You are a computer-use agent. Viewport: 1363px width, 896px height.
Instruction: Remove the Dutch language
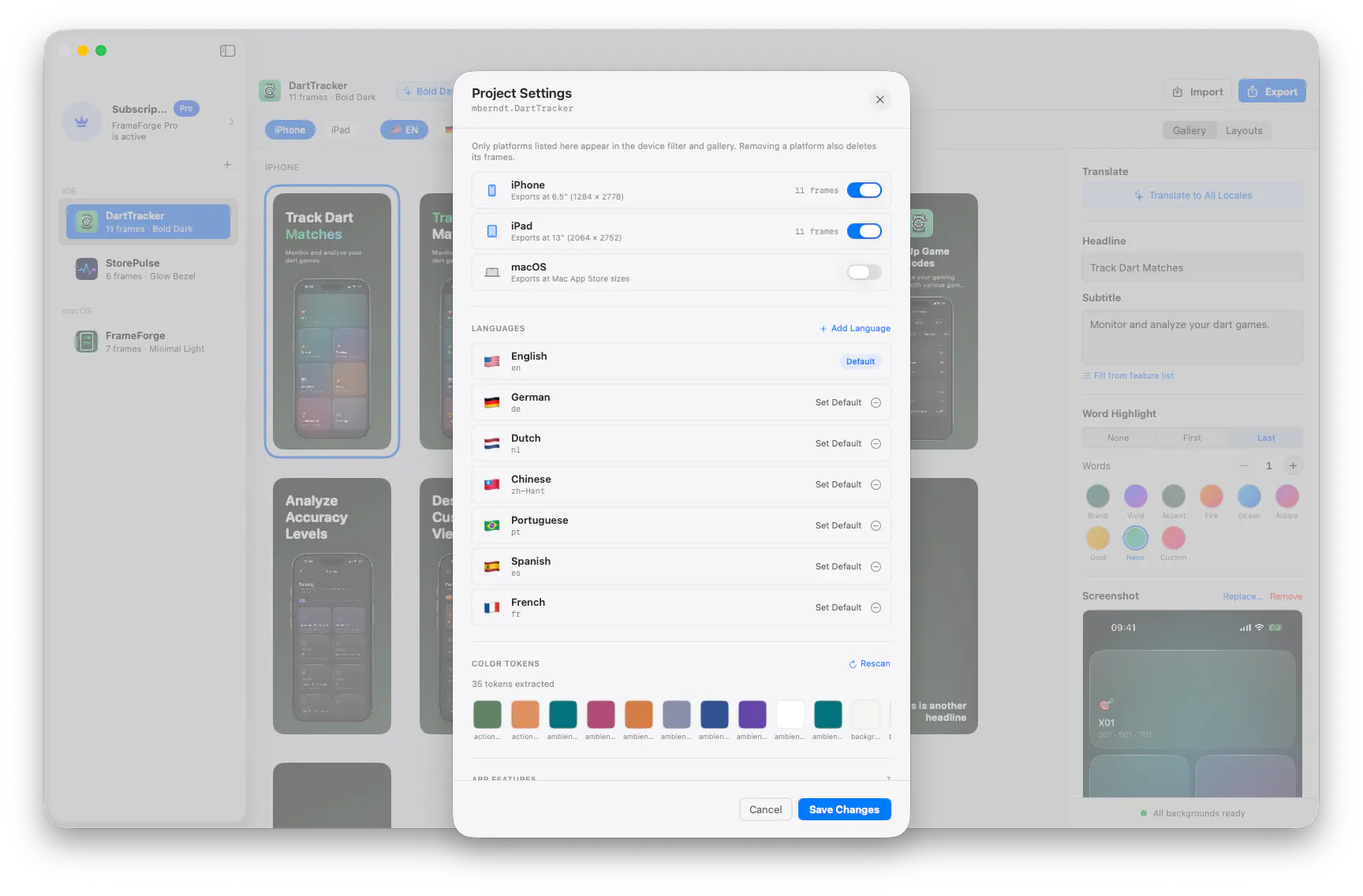click(x=876, y=443)
